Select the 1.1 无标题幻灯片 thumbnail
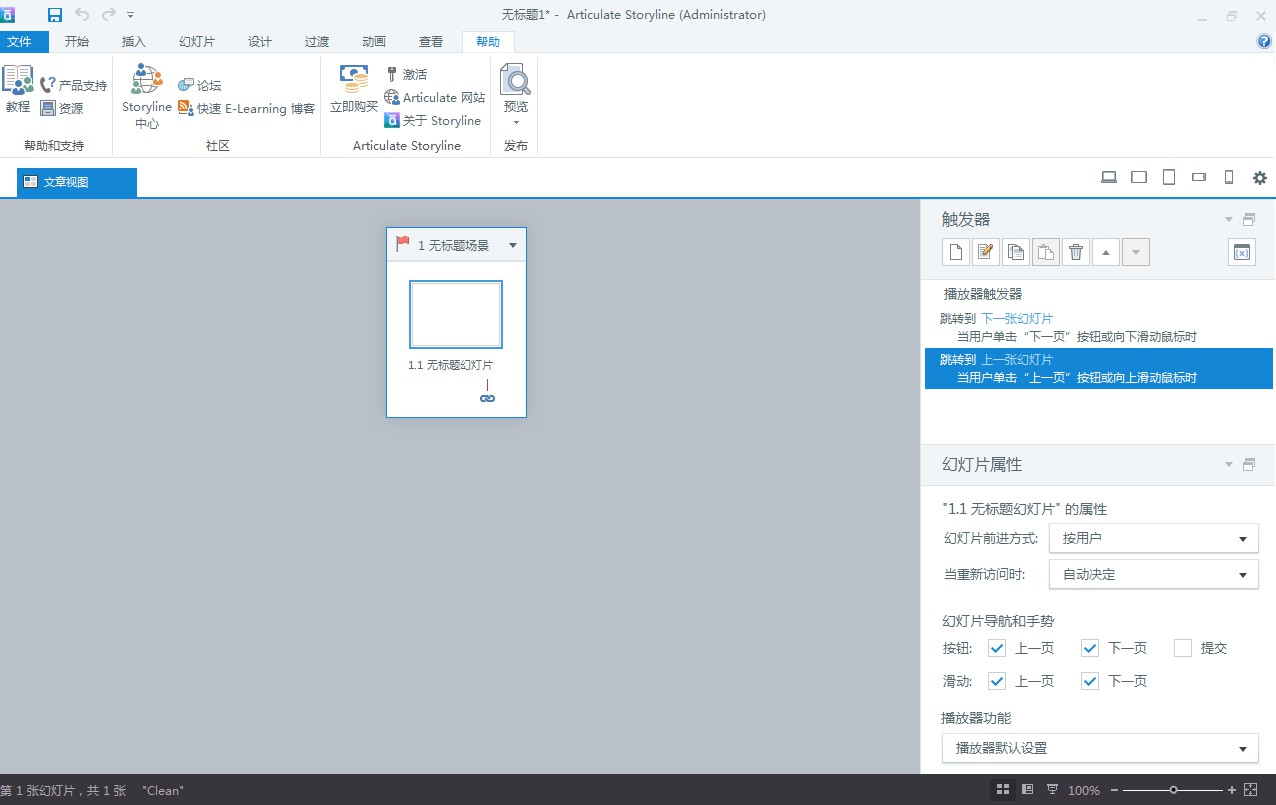The width and height of the screenshot is (1276, 805). click(x=456, y=314)
